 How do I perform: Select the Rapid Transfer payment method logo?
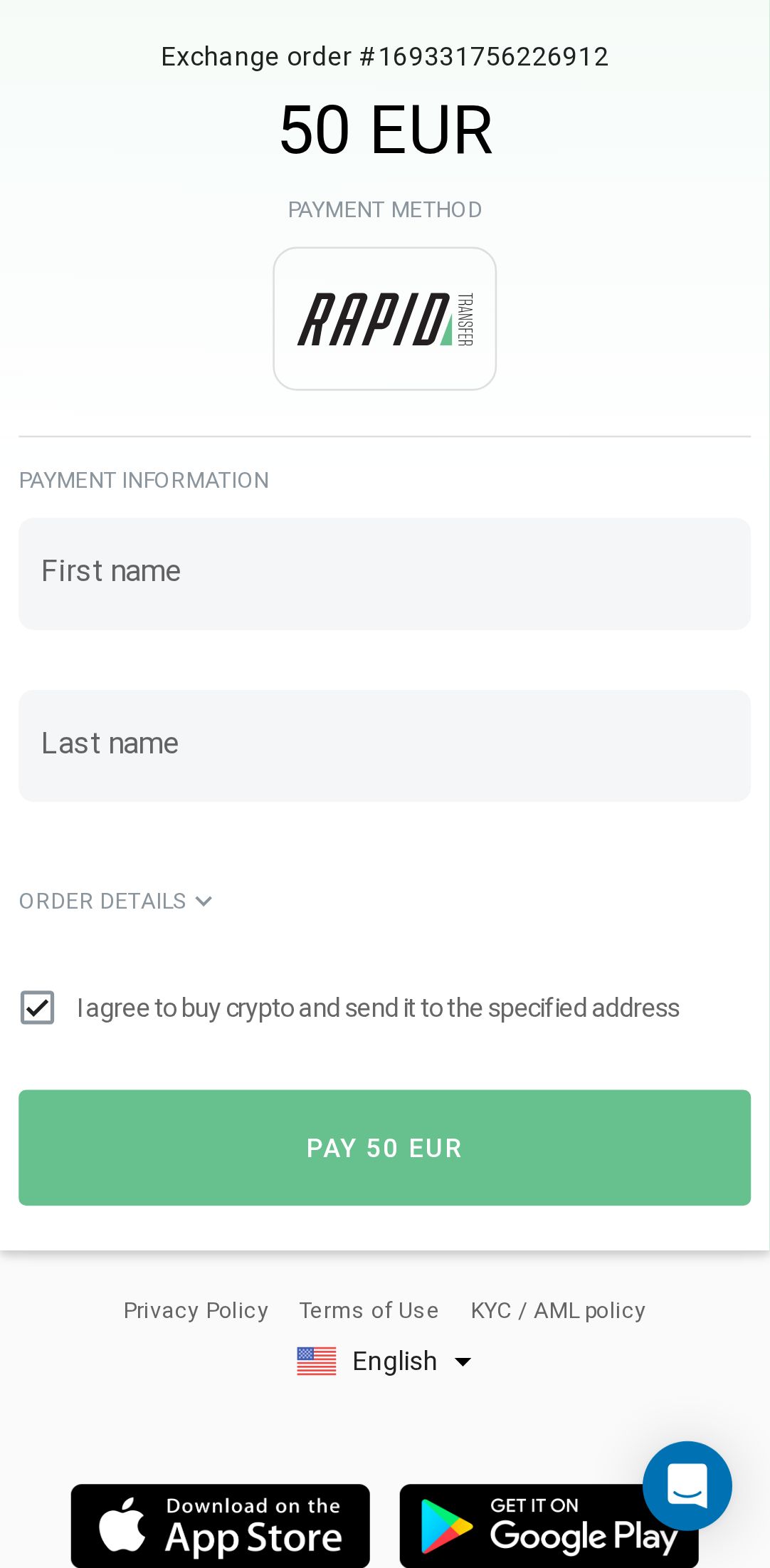click(384, 319)
